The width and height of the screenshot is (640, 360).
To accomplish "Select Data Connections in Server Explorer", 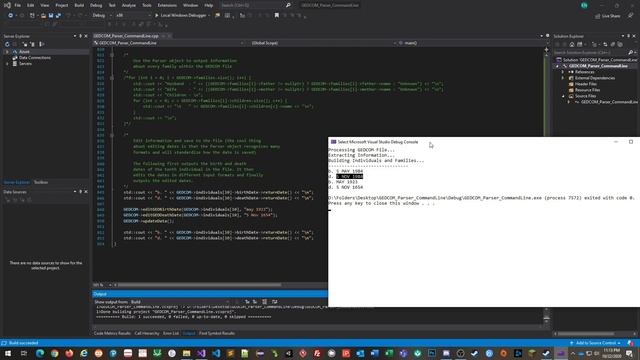I will coord(35,58).
